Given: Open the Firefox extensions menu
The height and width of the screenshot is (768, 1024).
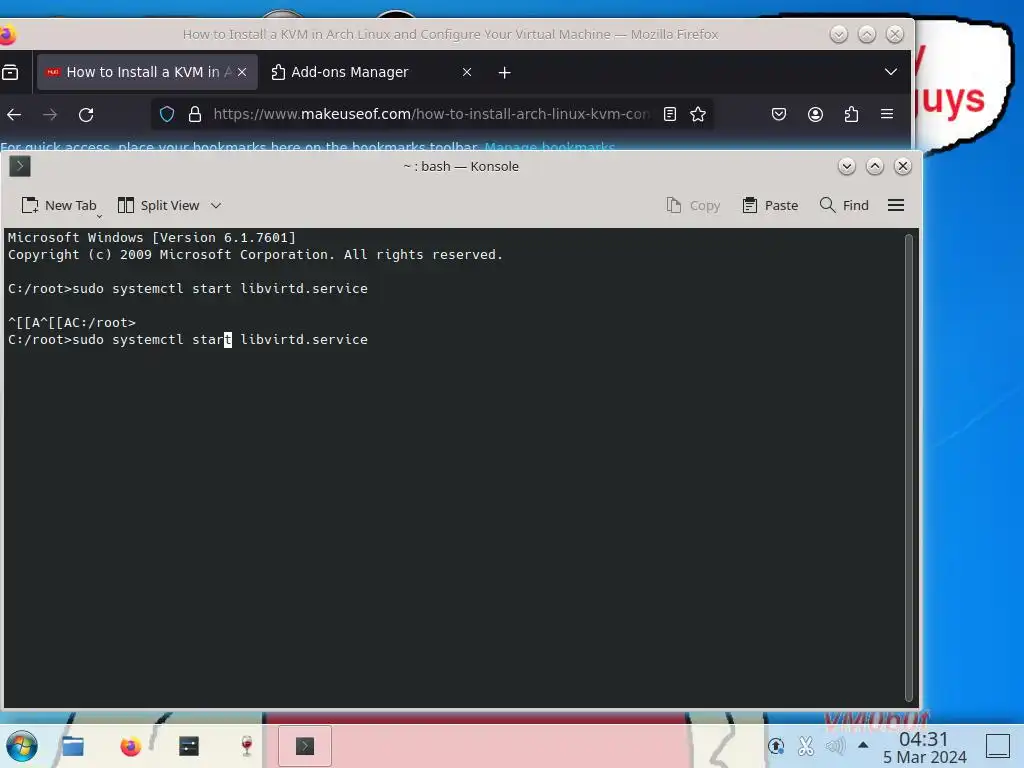Looking at the screenshot, I should point(851,114).
